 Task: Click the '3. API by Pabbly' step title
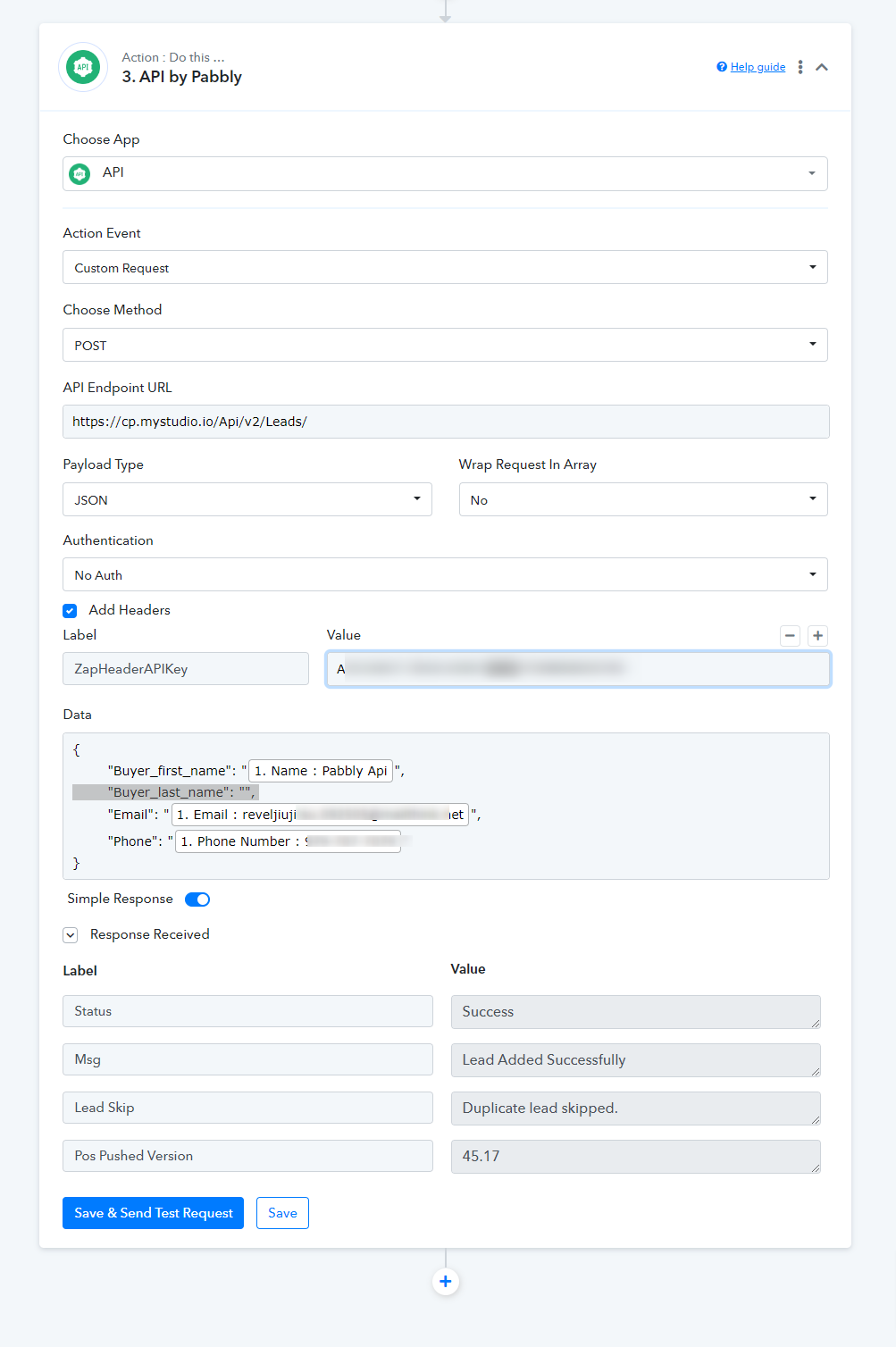click(x=182, y=77)
